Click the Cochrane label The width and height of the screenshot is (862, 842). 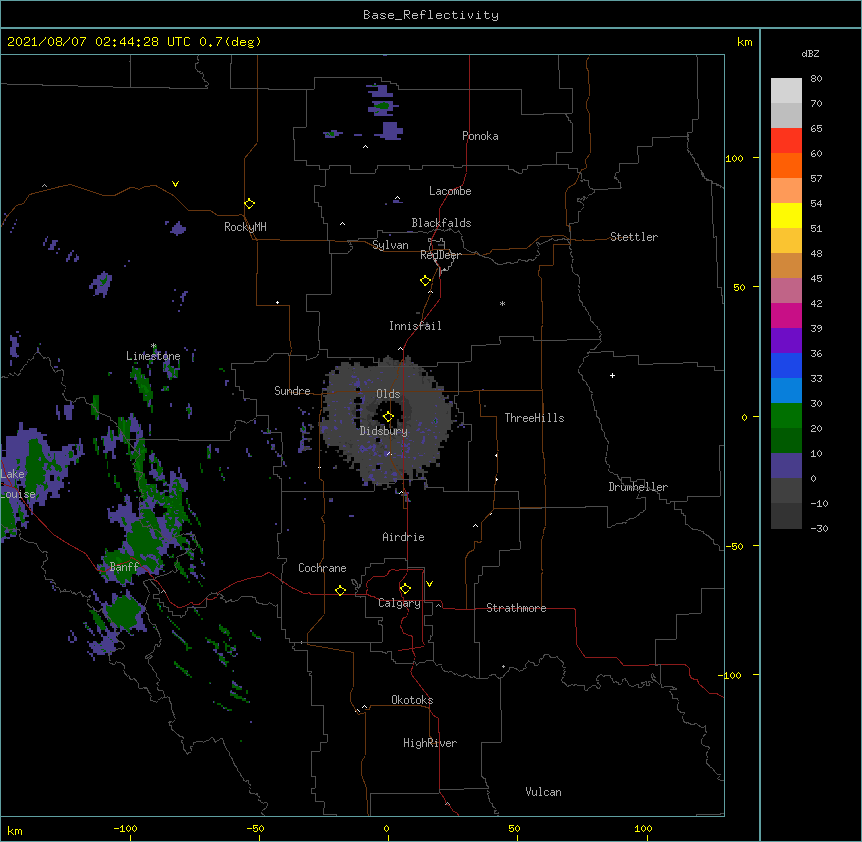point(322,568)
